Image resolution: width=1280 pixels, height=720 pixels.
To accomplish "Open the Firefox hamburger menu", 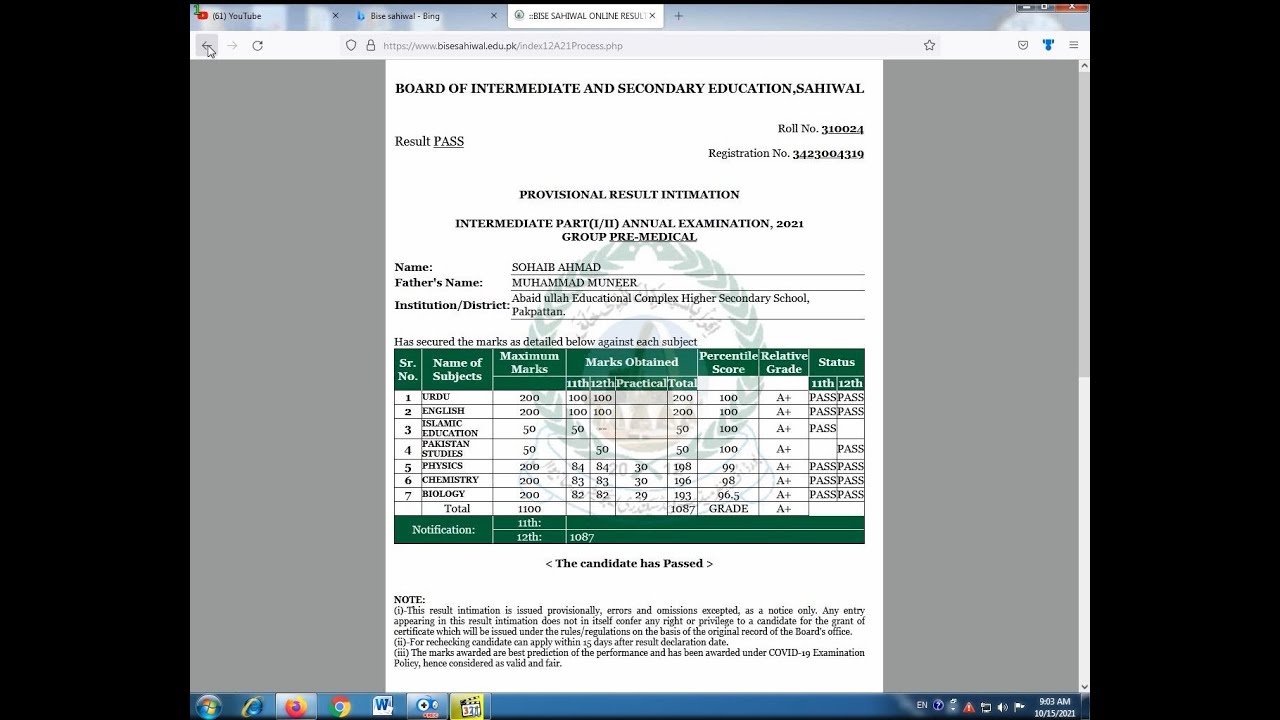I will [x=1073, y=45].
